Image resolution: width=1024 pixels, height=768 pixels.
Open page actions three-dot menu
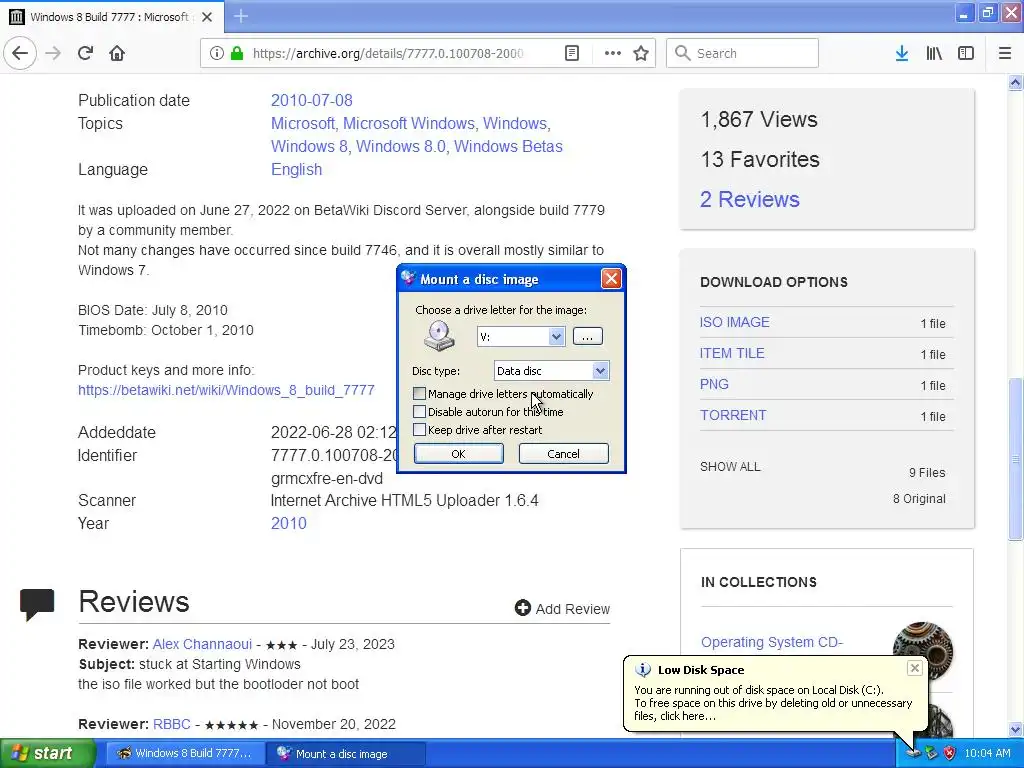coord(613,53)
